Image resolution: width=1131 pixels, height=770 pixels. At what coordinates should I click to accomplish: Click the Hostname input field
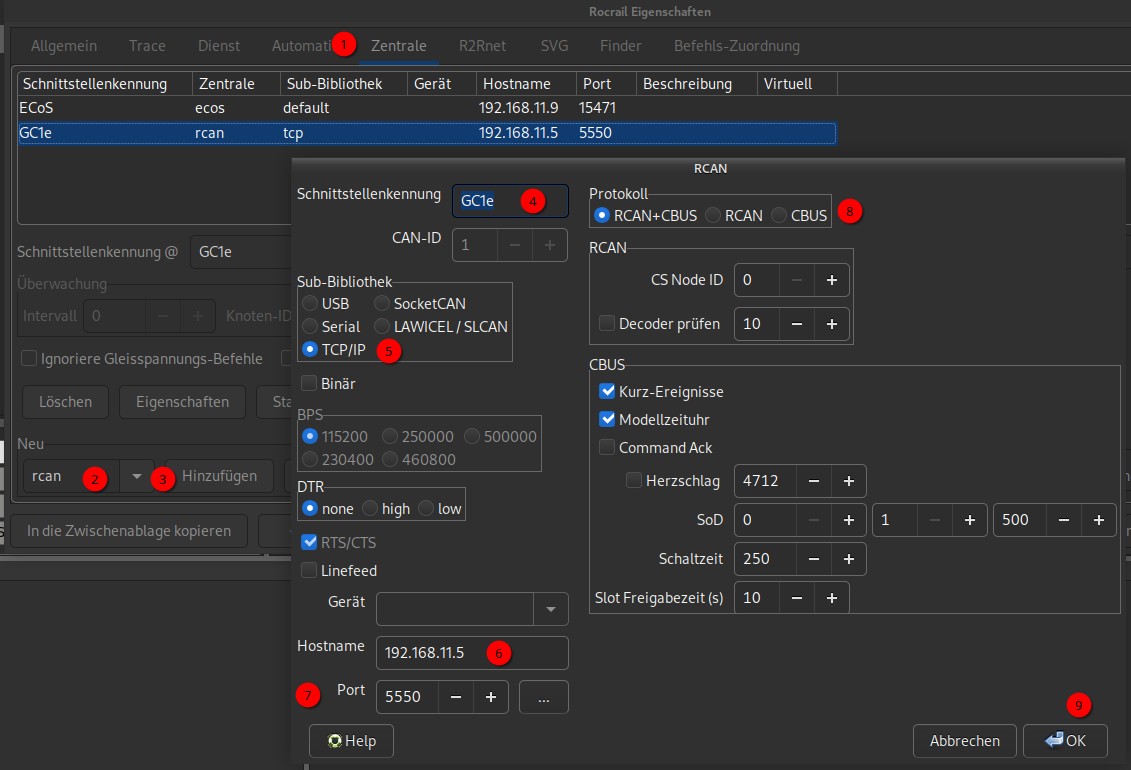click(471, 653)
